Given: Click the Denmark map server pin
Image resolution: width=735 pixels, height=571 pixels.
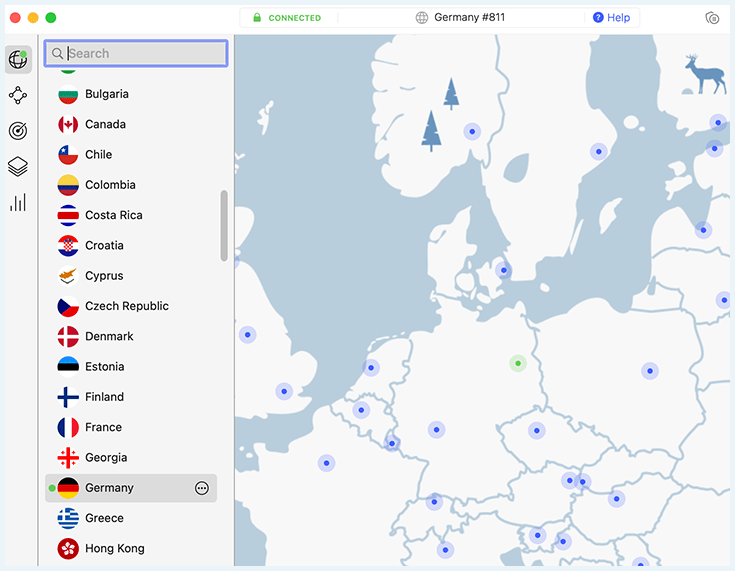Looking at the screenshot, I should (503, 270).
